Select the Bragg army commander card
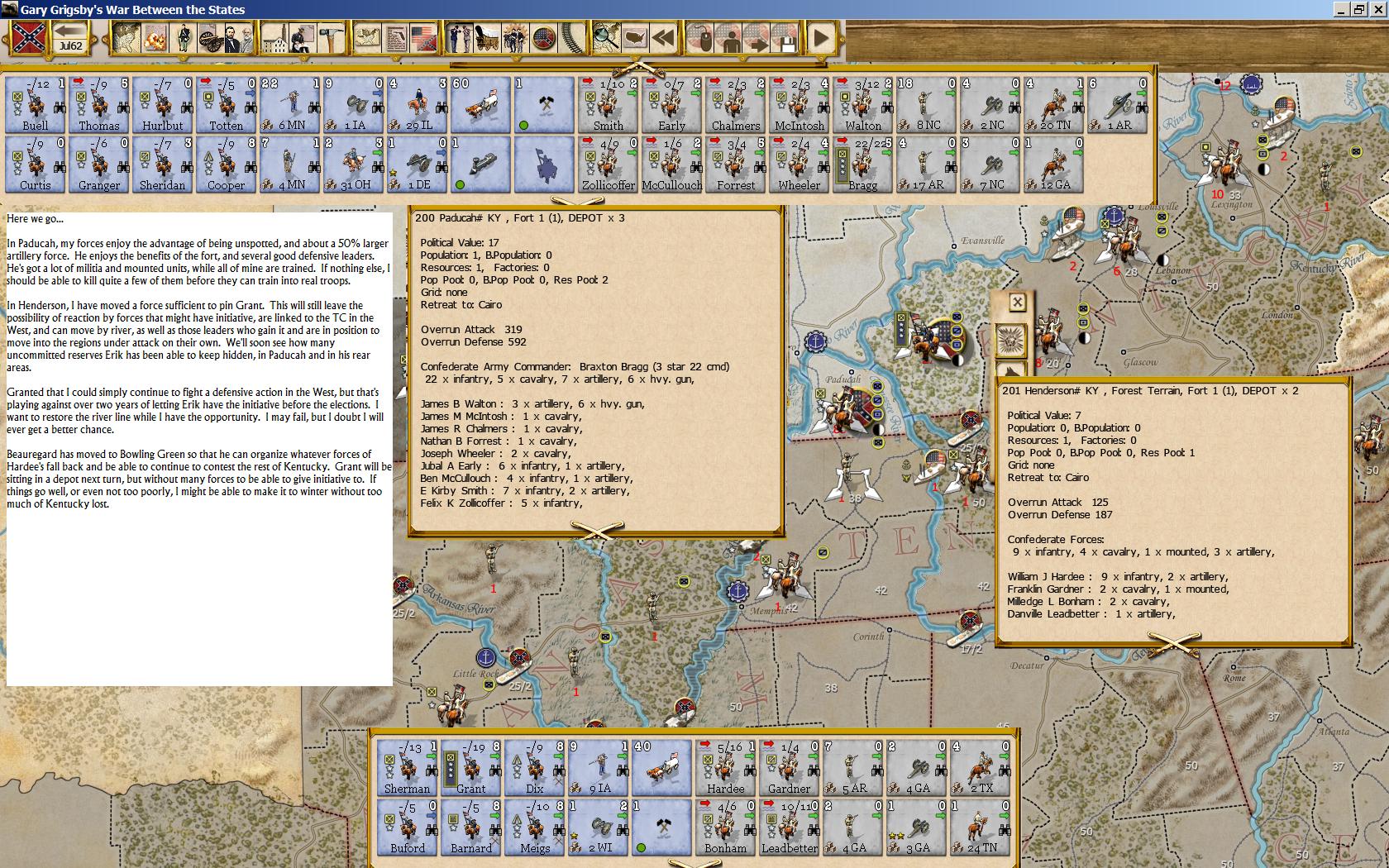The width and height of the screenshot is (1389, 868). [863, 164]
